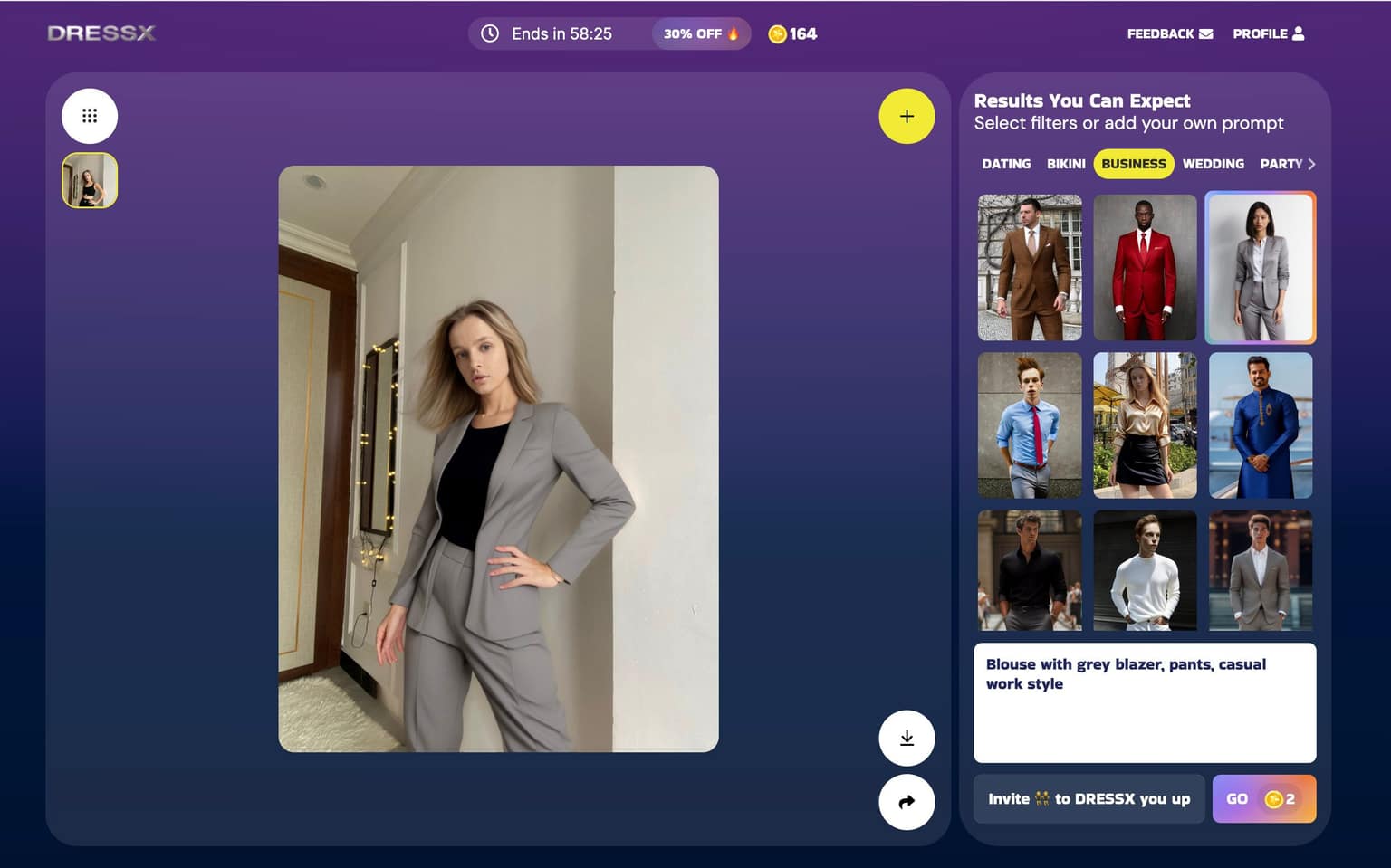Click Invite to DRESSX you up button
Screen dimensions: 1391x868
click(1089, 799)
